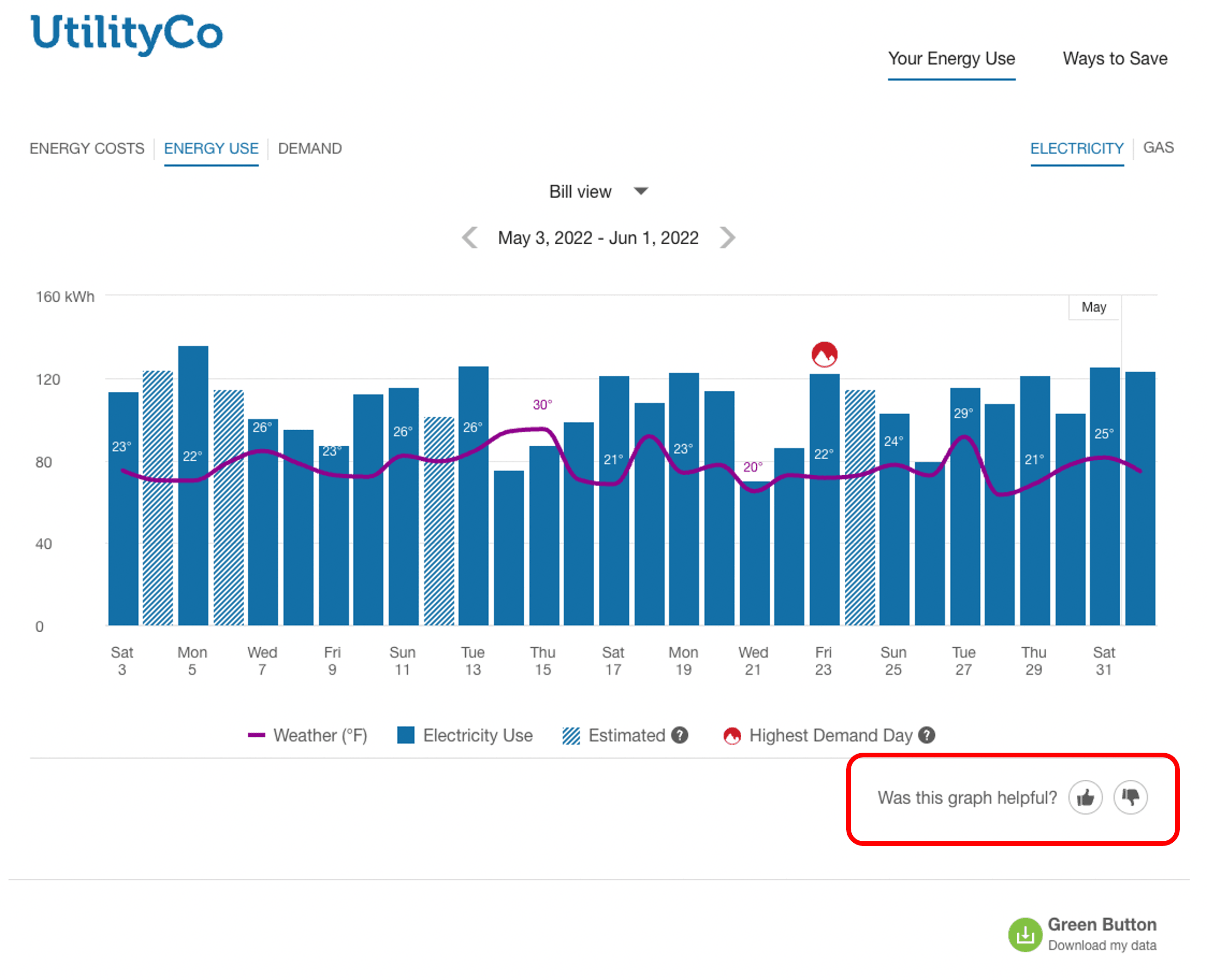Click the Estimated striped legend icon
The width and height of the screenshot is (1207, 980).
[x=571, y=735]
